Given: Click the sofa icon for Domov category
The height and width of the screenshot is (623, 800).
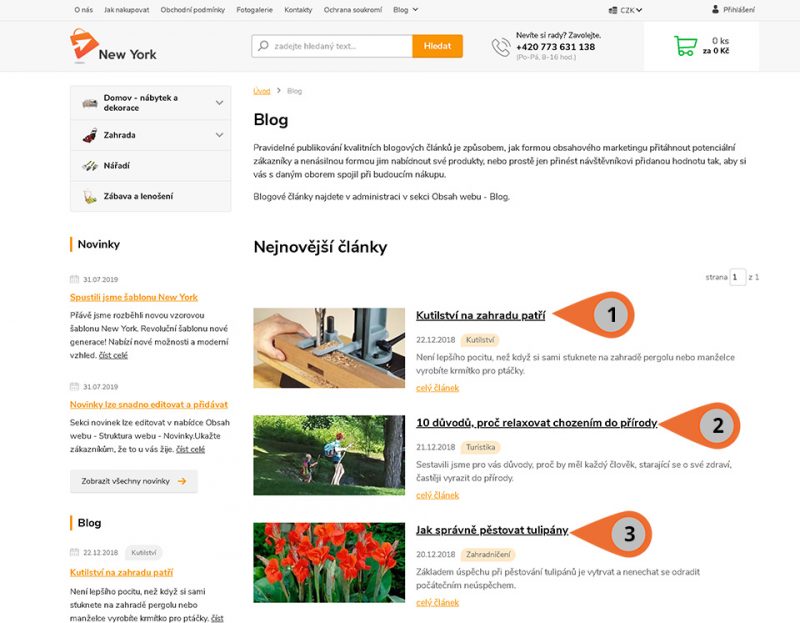Looking at the screenshot, I should 90,103.
